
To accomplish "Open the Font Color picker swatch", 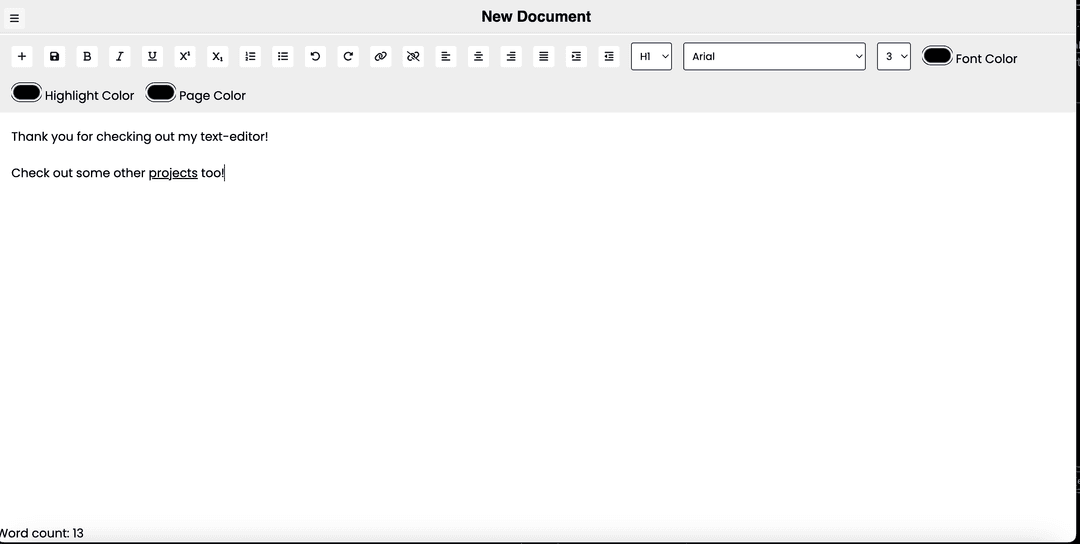I will click(937, 56).
